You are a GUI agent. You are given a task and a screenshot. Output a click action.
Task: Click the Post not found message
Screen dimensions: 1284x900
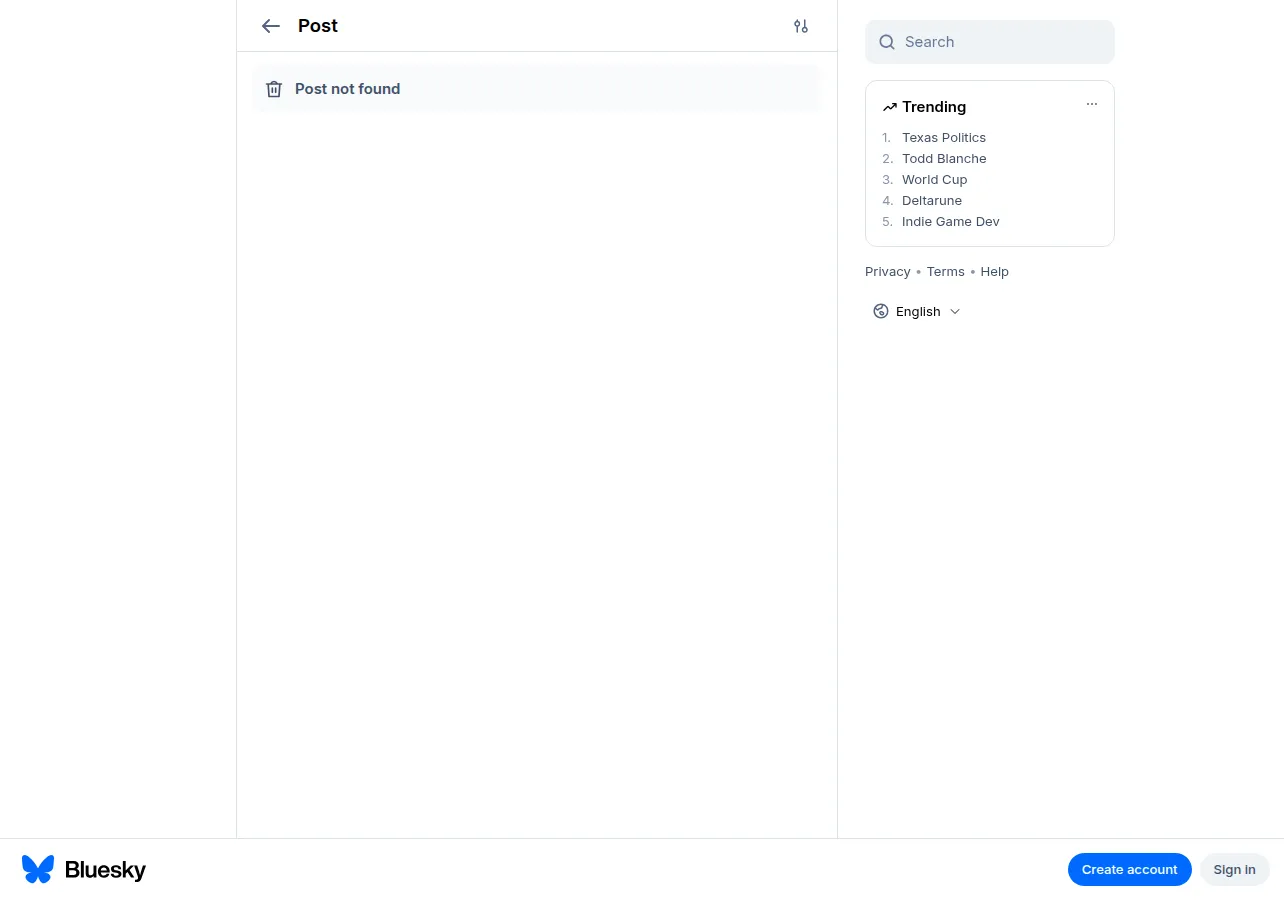[x=347, y=89]
